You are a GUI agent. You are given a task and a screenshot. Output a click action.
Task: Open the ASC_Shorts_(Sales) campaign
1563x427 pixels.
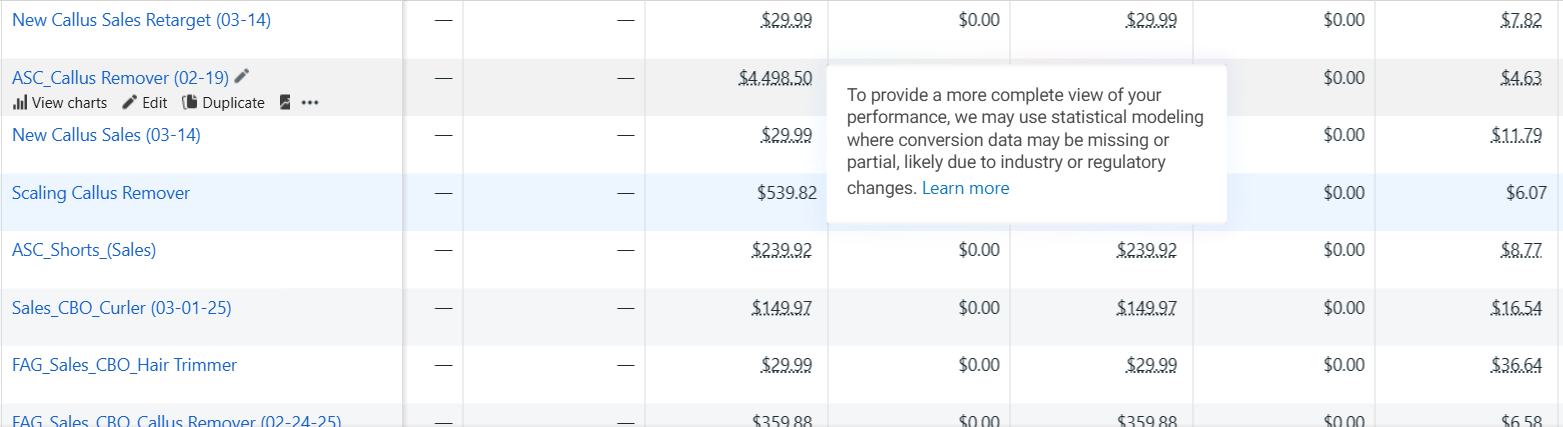tap(84, 250)
